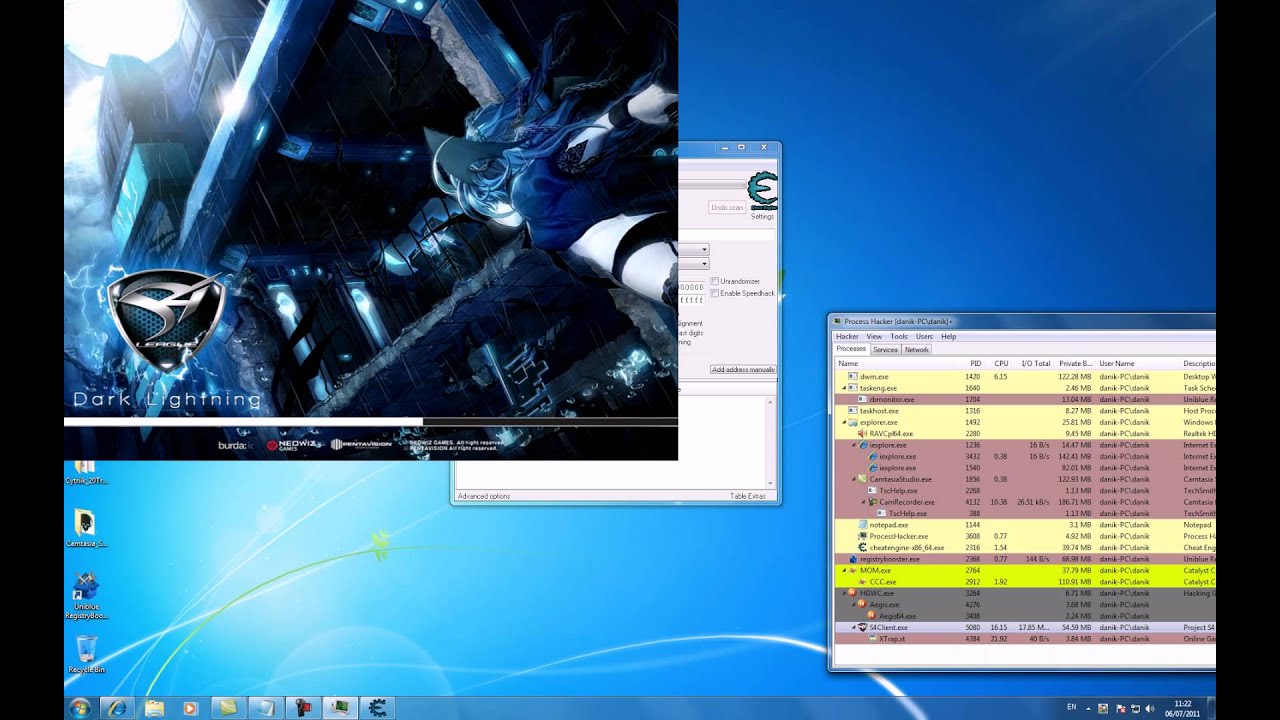Screen dimensions: 1280x720
Task: Open Table Extras in Cheat Engine
Action: [x=747, y=497]
